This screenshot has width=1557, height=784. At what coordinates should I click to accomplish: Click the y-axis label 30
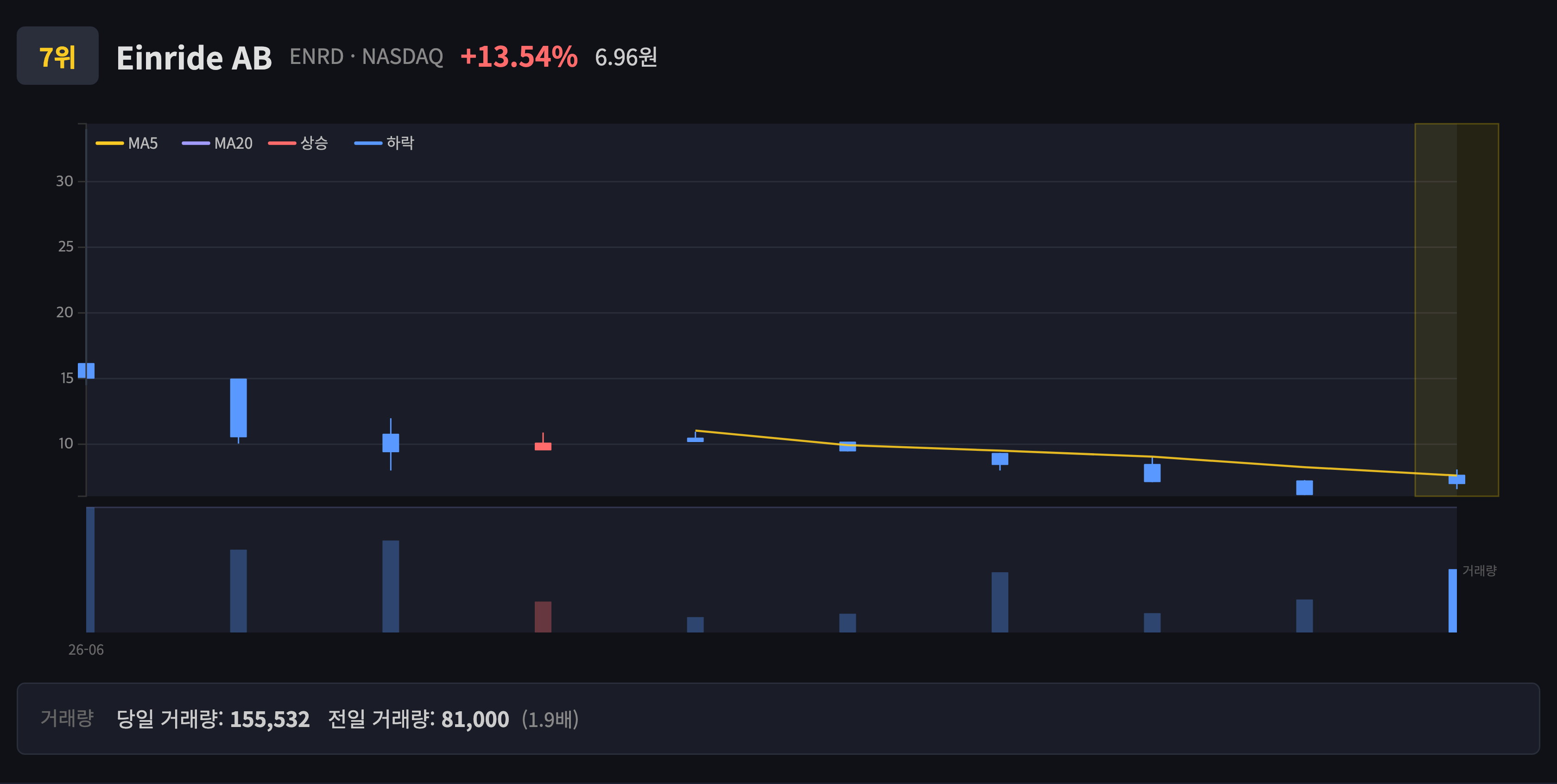[65, 181]
